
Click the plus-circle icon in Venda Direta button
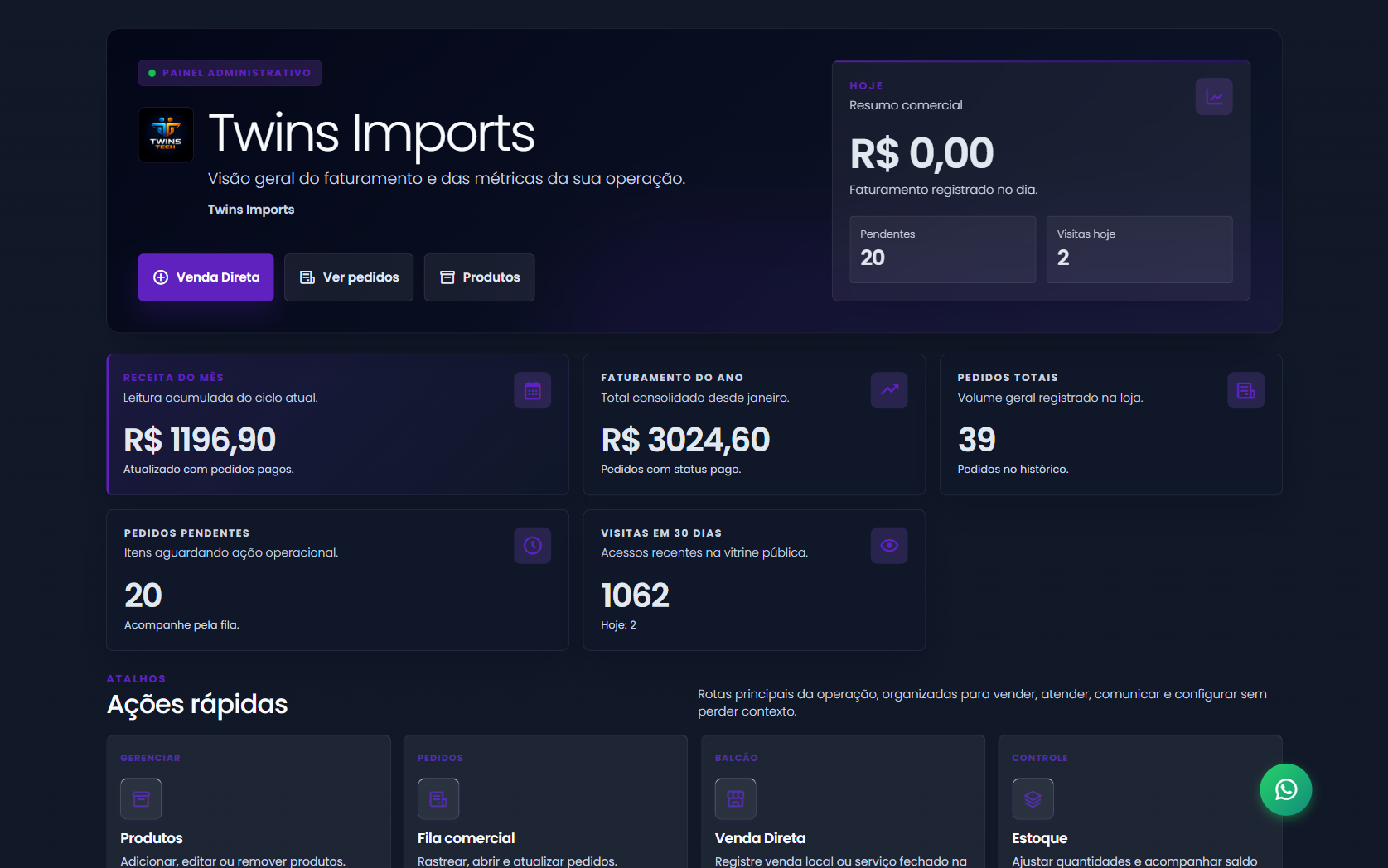[x=161, y=277]
